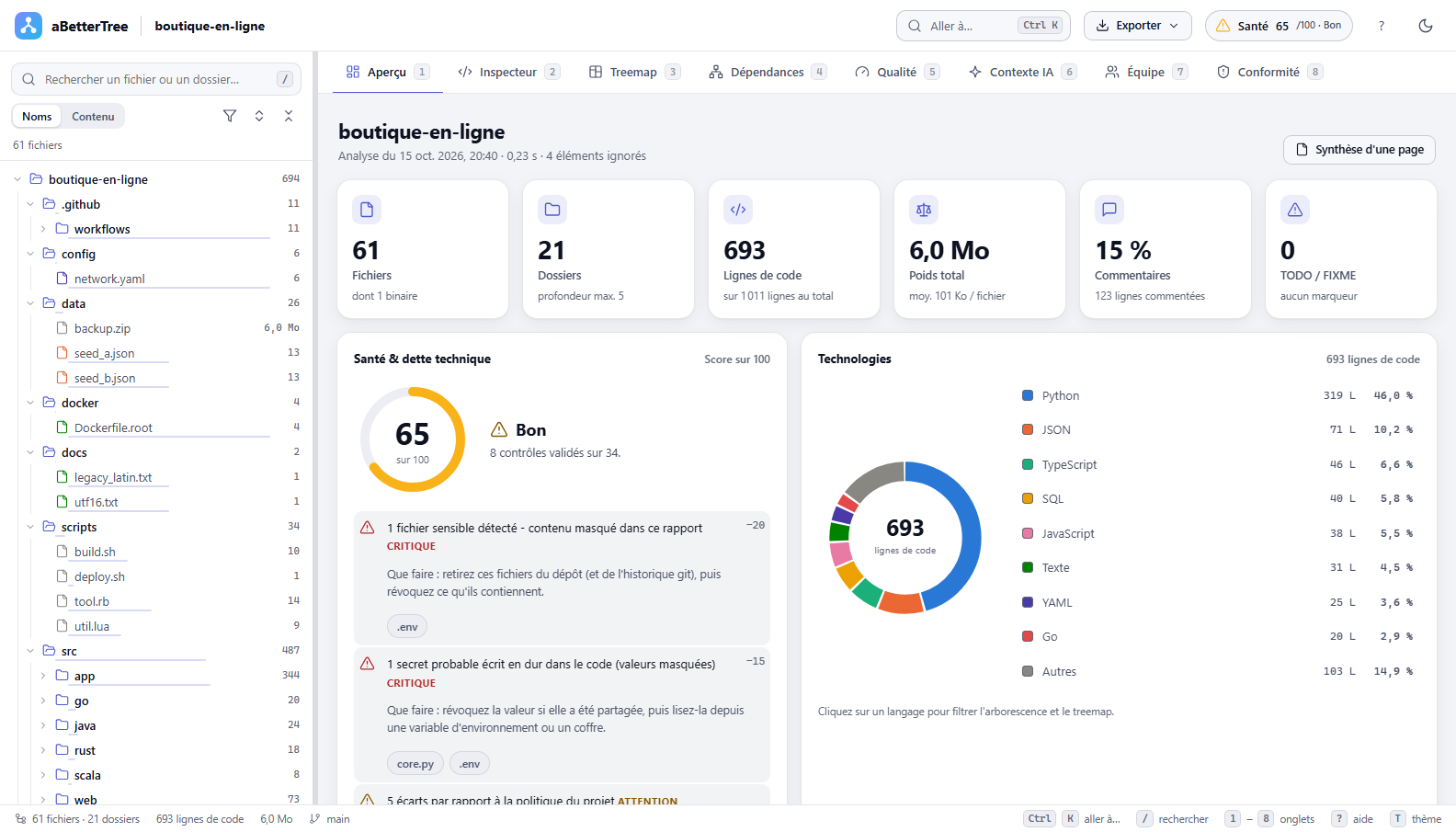Switch to the Dépendances tab
Image resolution: width=1456 pixels, height=832 pixels.
tap(768, 72)
